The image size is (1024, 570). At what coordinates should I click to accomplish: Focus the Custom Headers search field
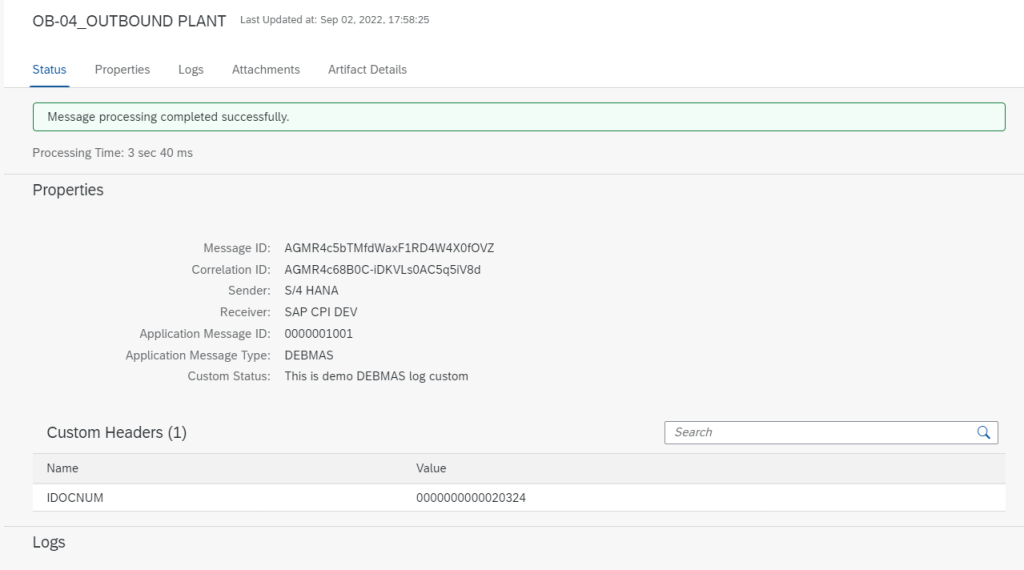pos(820,432)
